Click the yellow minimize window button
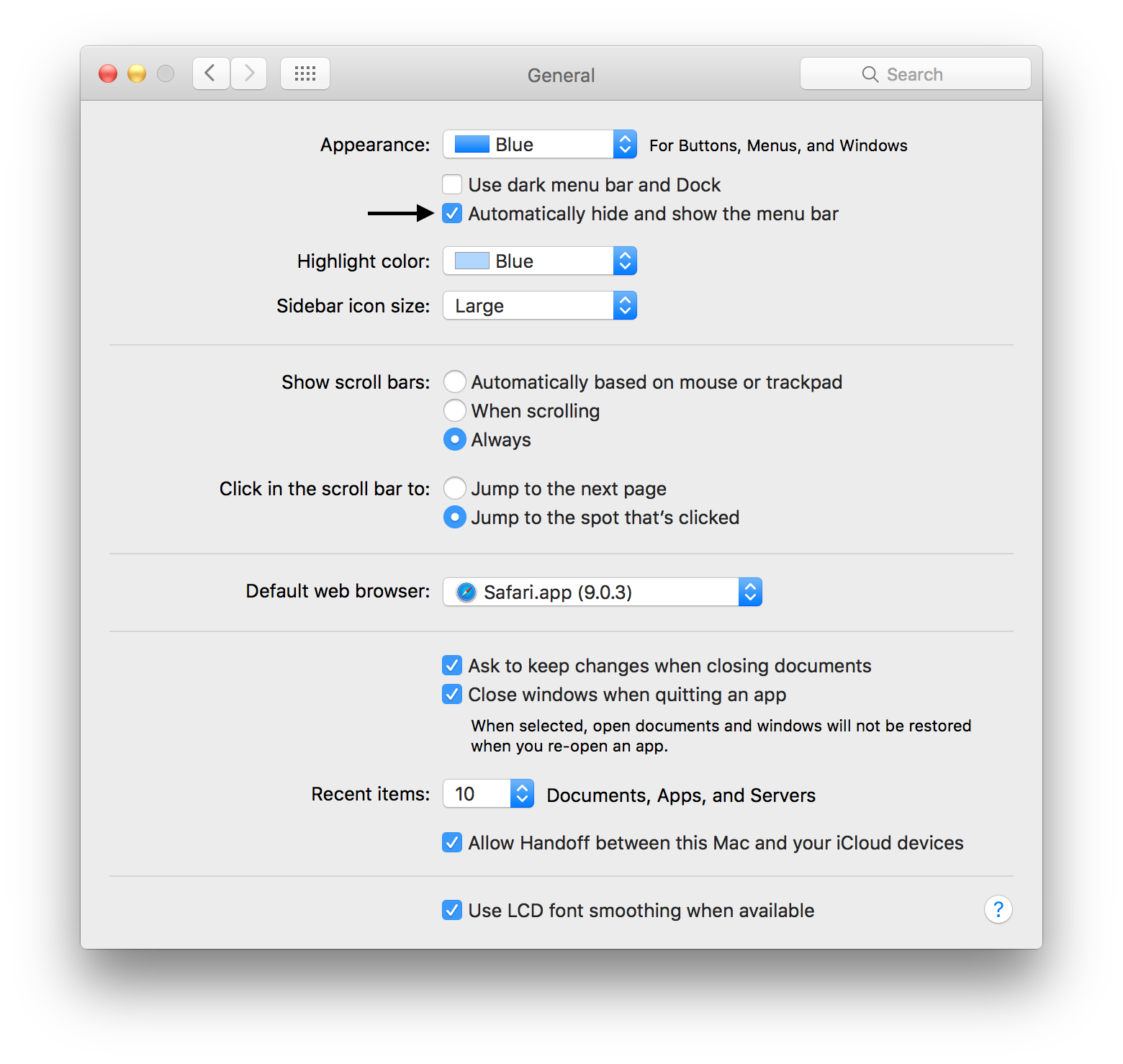This screenshot has height=1064, width=1123. pyautogui.click(x=137, y=73)
